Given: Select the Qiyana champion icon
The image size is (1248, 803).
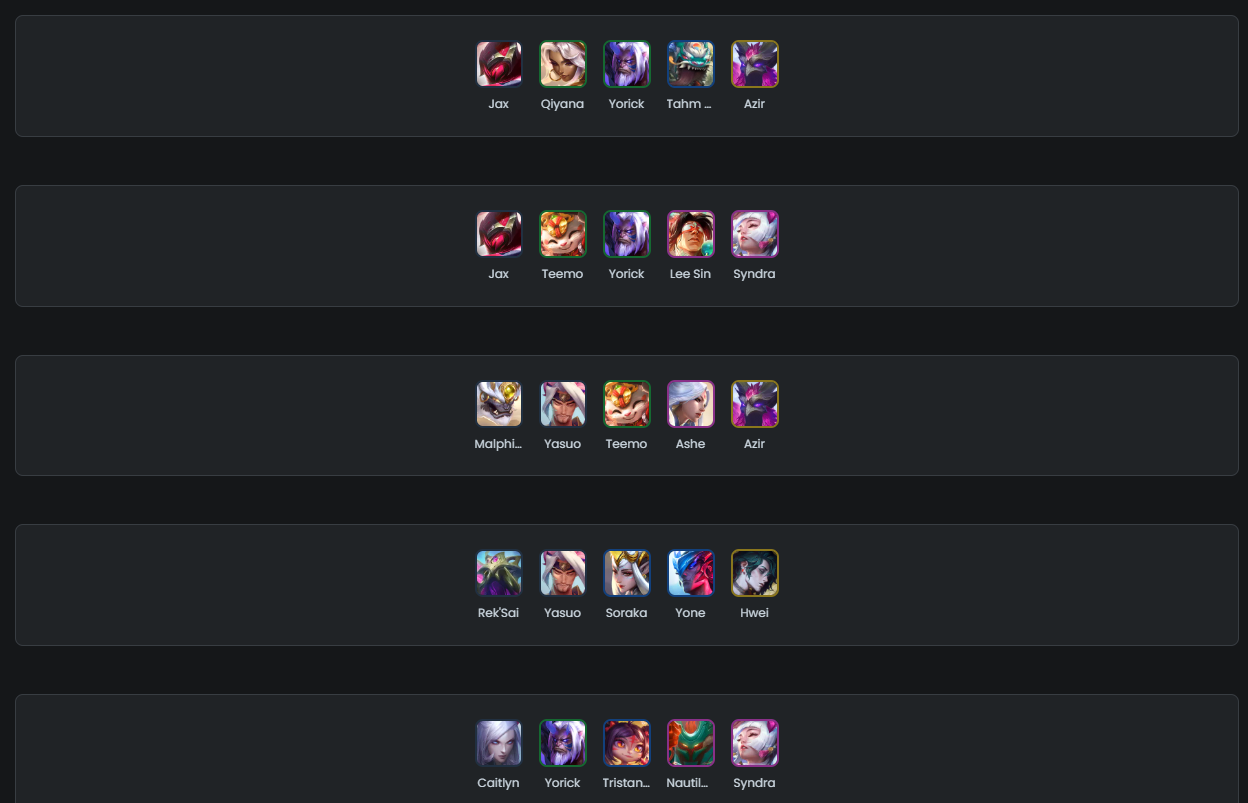Looking at the screenshot, I should (x=562, y=64).
